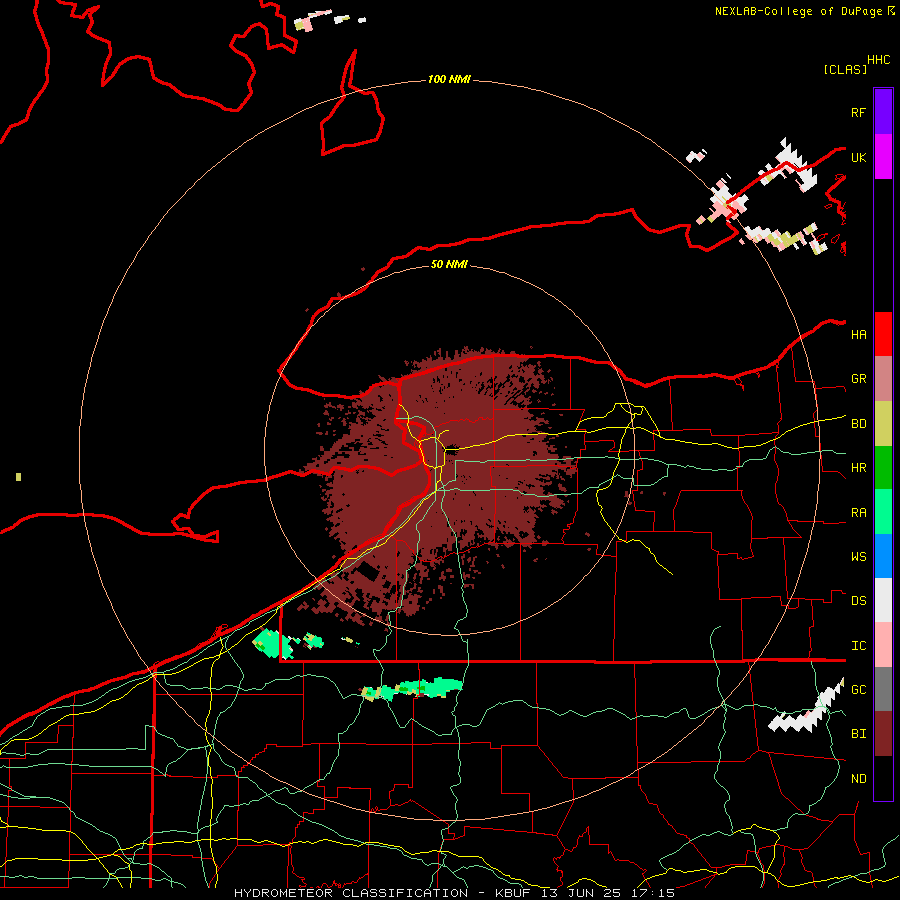The image size is (900, 900).
Task: Click the red HA legend color swatch
Action: coord(883,334)
